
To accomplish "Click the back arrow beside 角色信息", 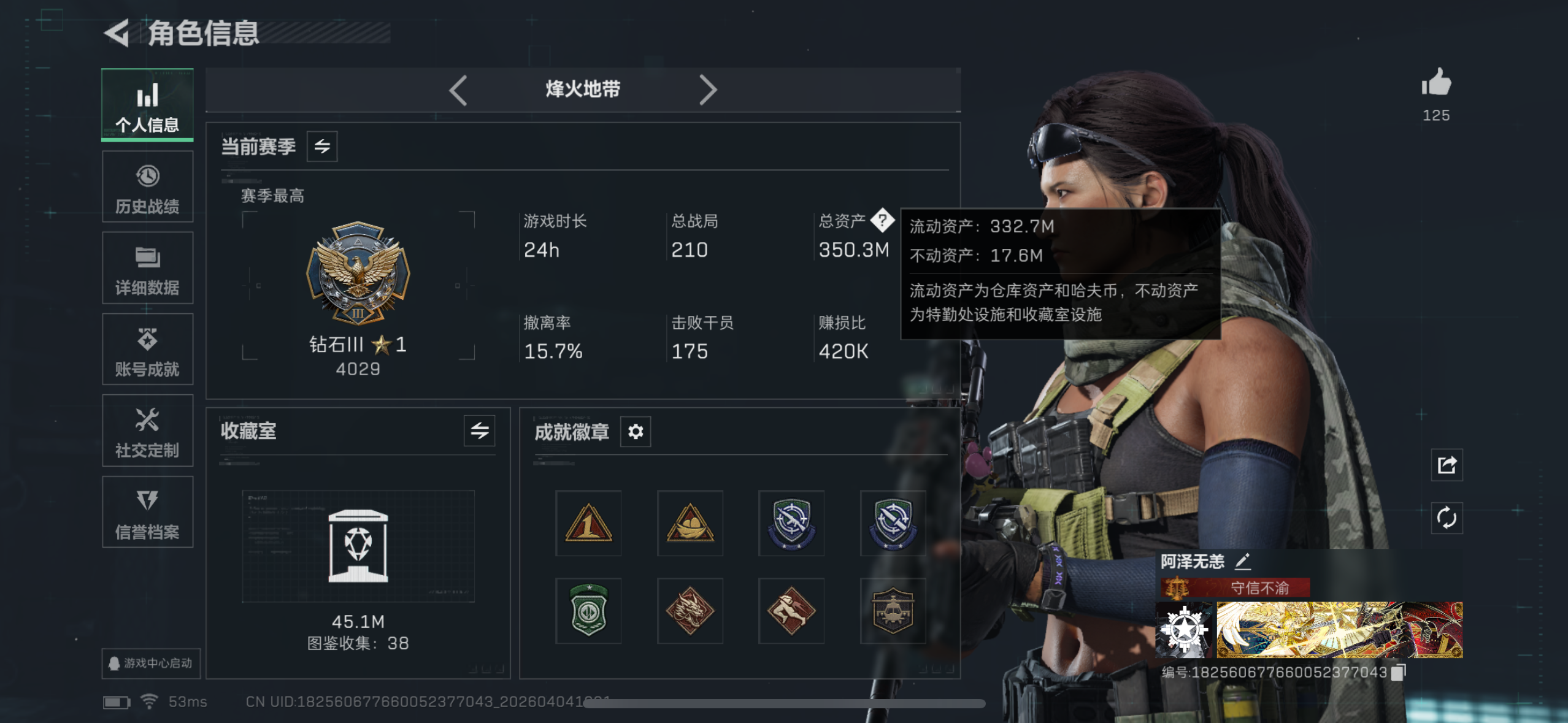I will [x=117, y=33].
